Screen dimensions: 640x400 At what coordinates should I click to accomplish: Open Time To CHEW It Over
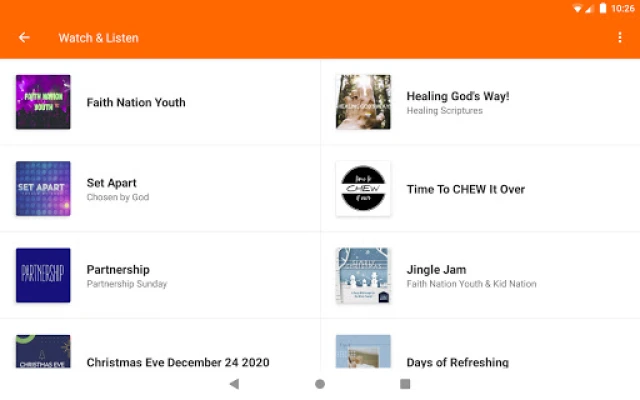(x=465, y=189)
